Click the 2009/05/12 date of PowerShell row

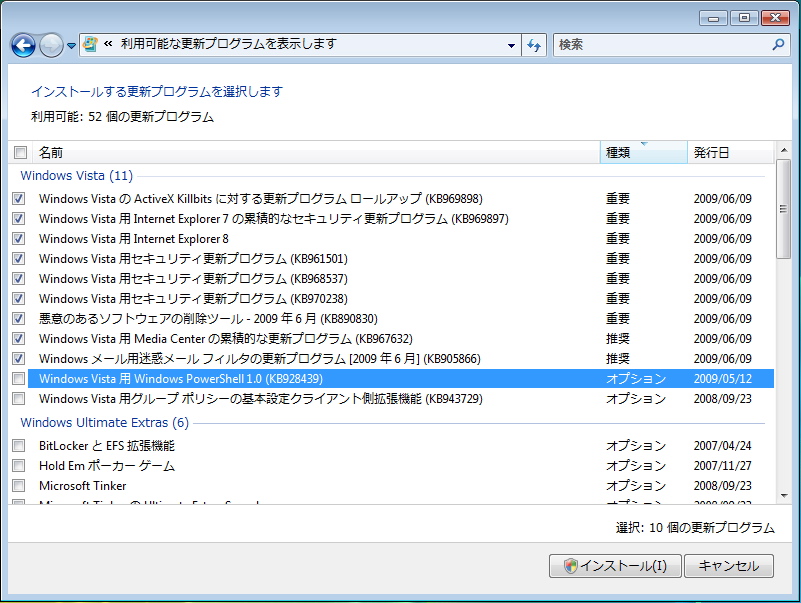(x=722, y=379)
